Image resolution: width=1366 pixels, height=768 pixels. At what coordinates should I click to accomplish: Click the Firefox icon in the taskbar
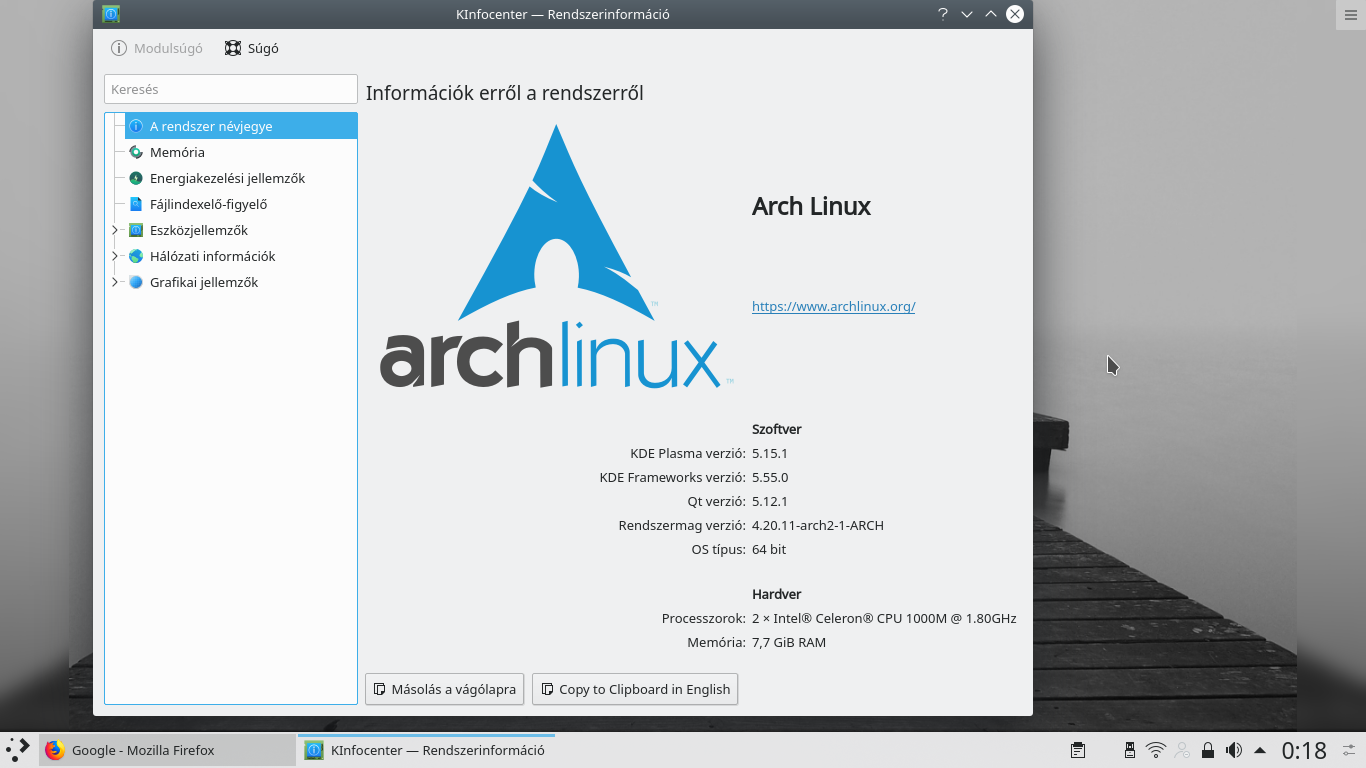(x=55, y=750)
